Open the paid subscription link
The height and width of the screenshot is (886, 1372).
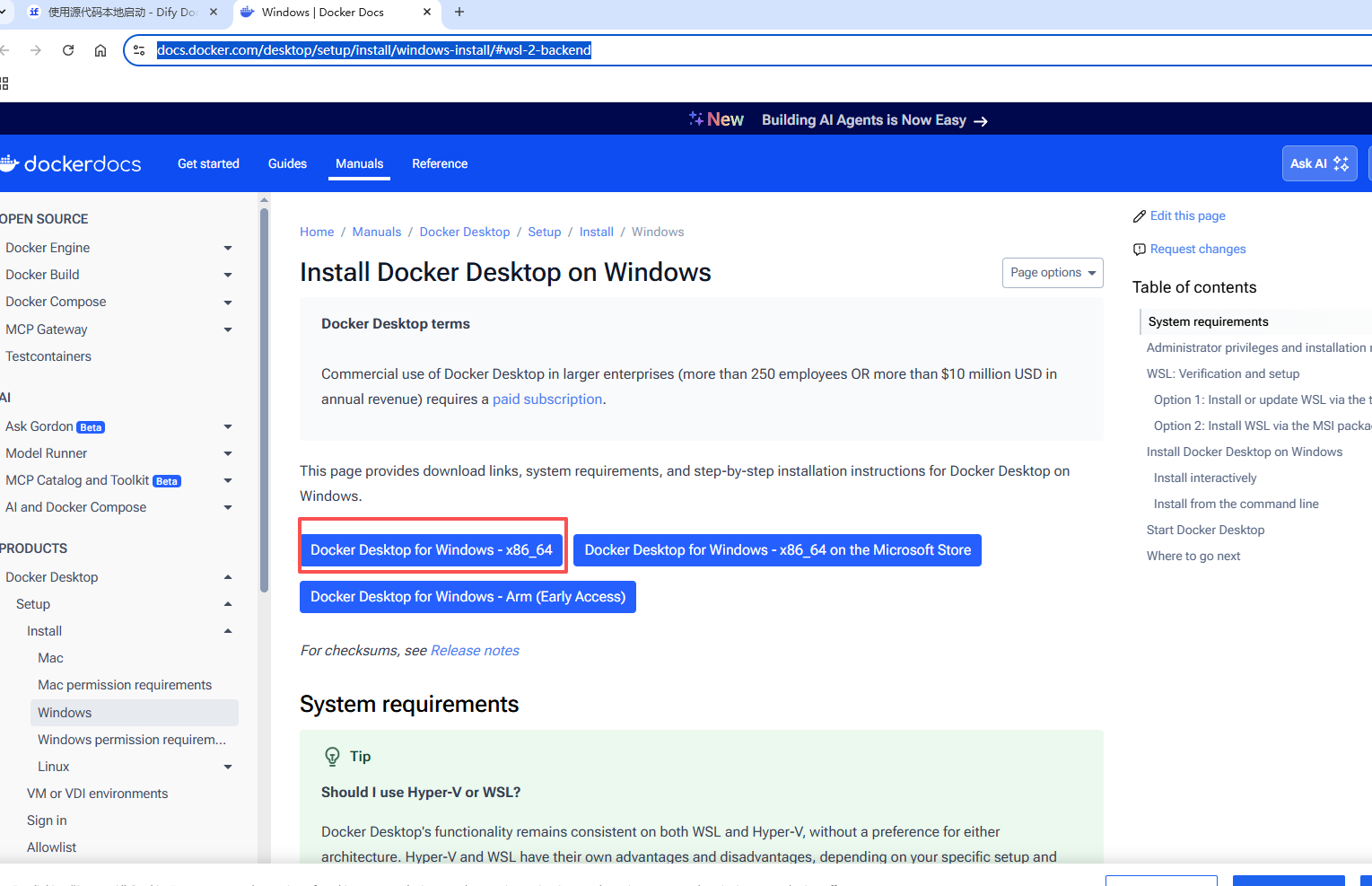pos(547,399)
